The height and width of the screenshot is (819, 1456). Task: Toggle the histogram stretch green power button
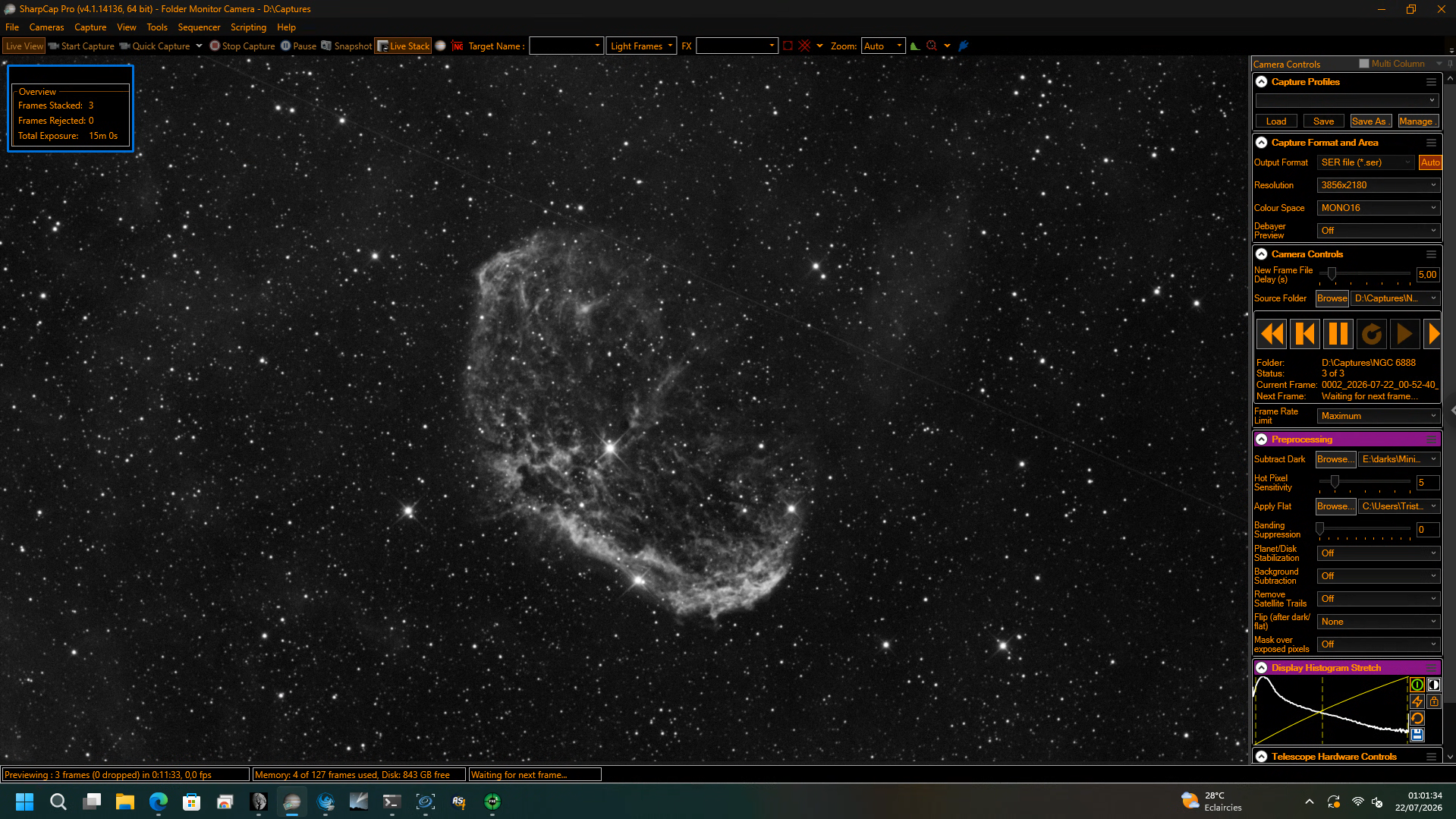pyautogui.click(x=1417, y=685)
